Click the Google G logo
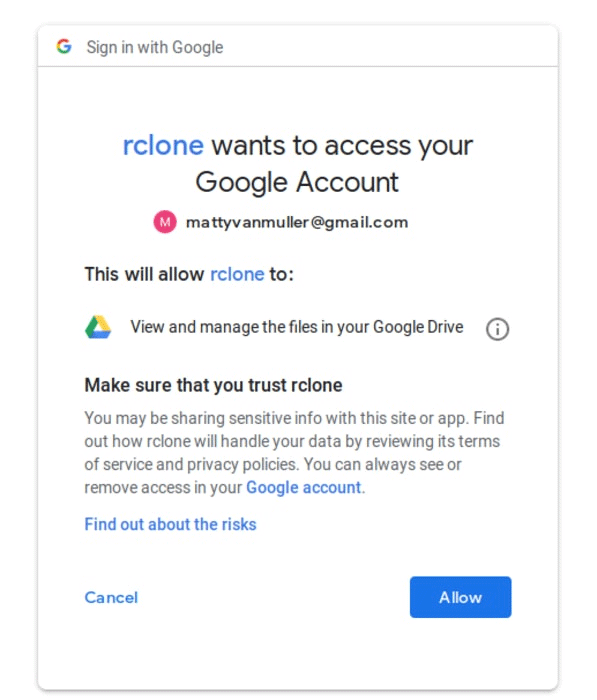 coord(64,46)
